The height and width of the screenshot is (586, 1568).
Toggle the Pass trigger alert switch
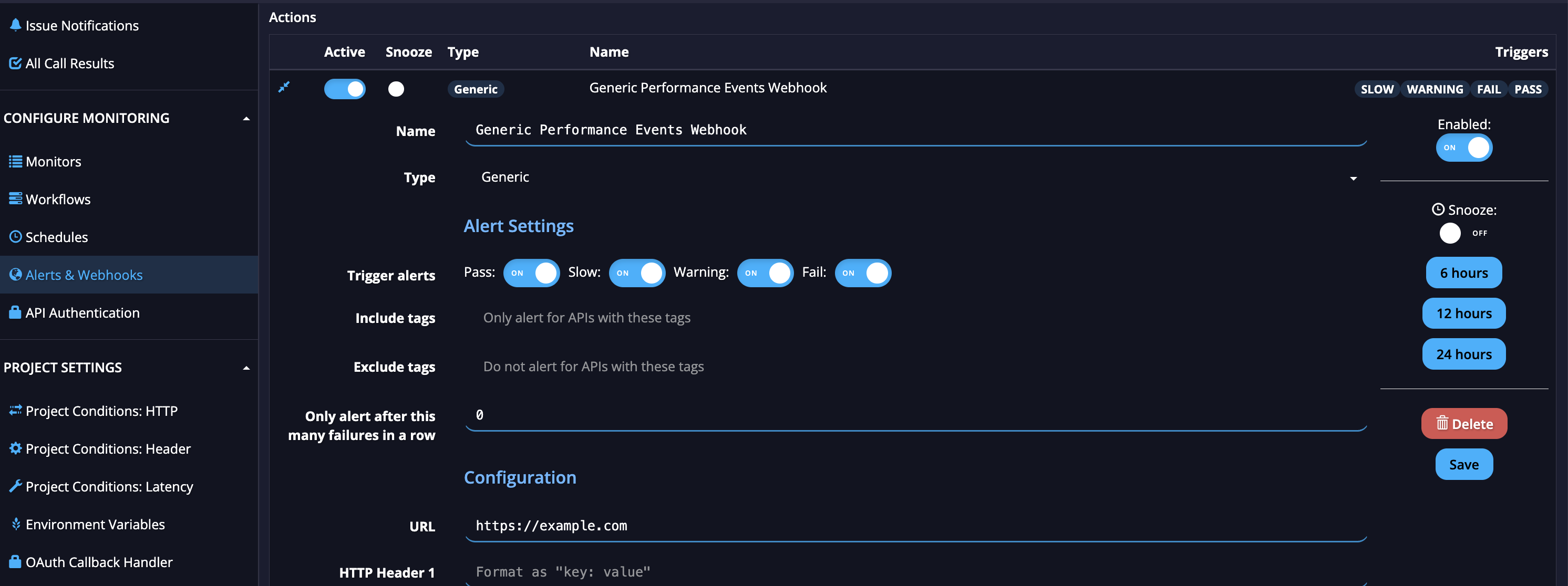pyautogui.click(x=531, y=273)
